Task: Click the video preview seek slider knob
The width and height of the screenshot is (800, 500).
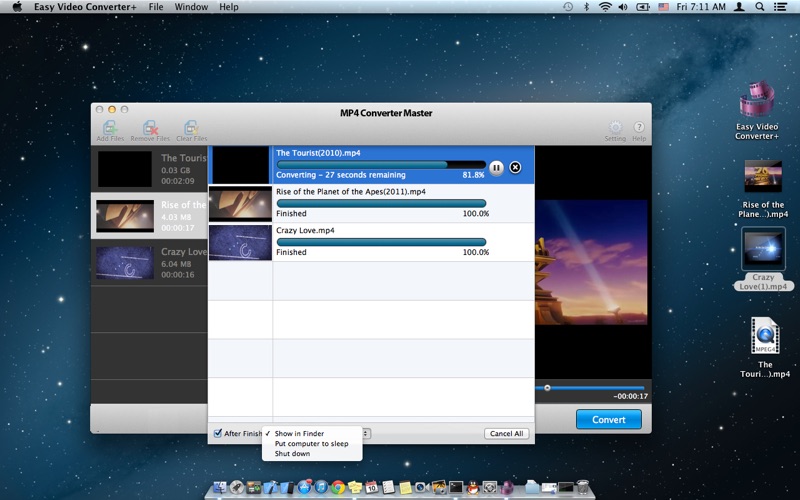Action: pyautogui.click(x=547, y=388)
